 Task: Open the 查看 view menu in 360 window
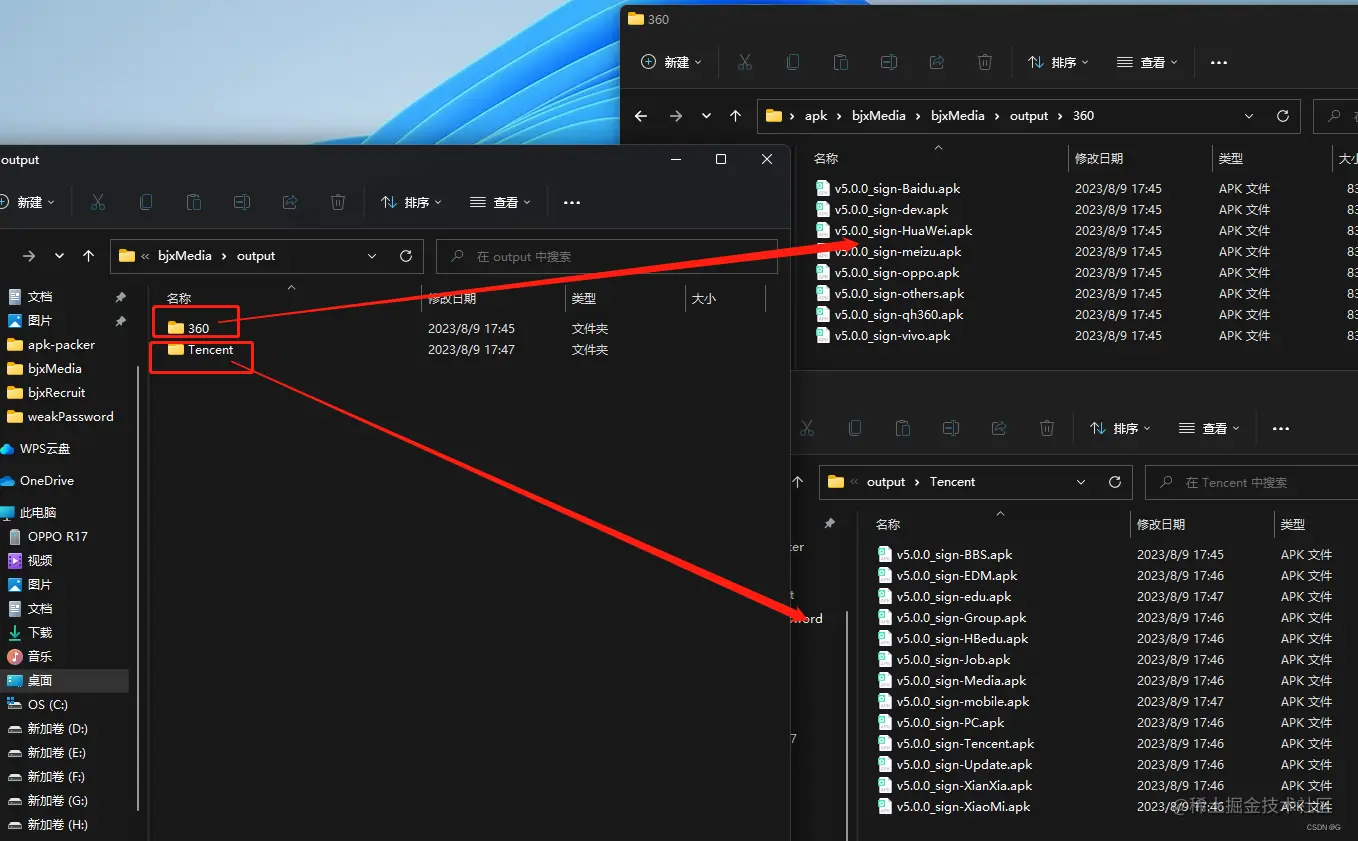click(1147, 62)
